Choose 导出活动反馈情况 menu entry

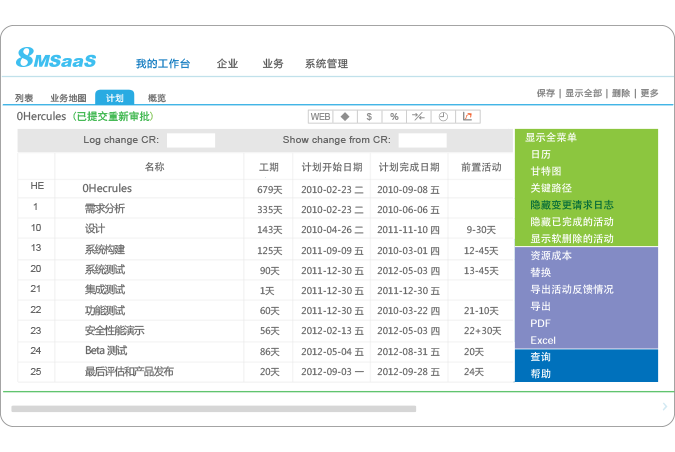(572, 289)
